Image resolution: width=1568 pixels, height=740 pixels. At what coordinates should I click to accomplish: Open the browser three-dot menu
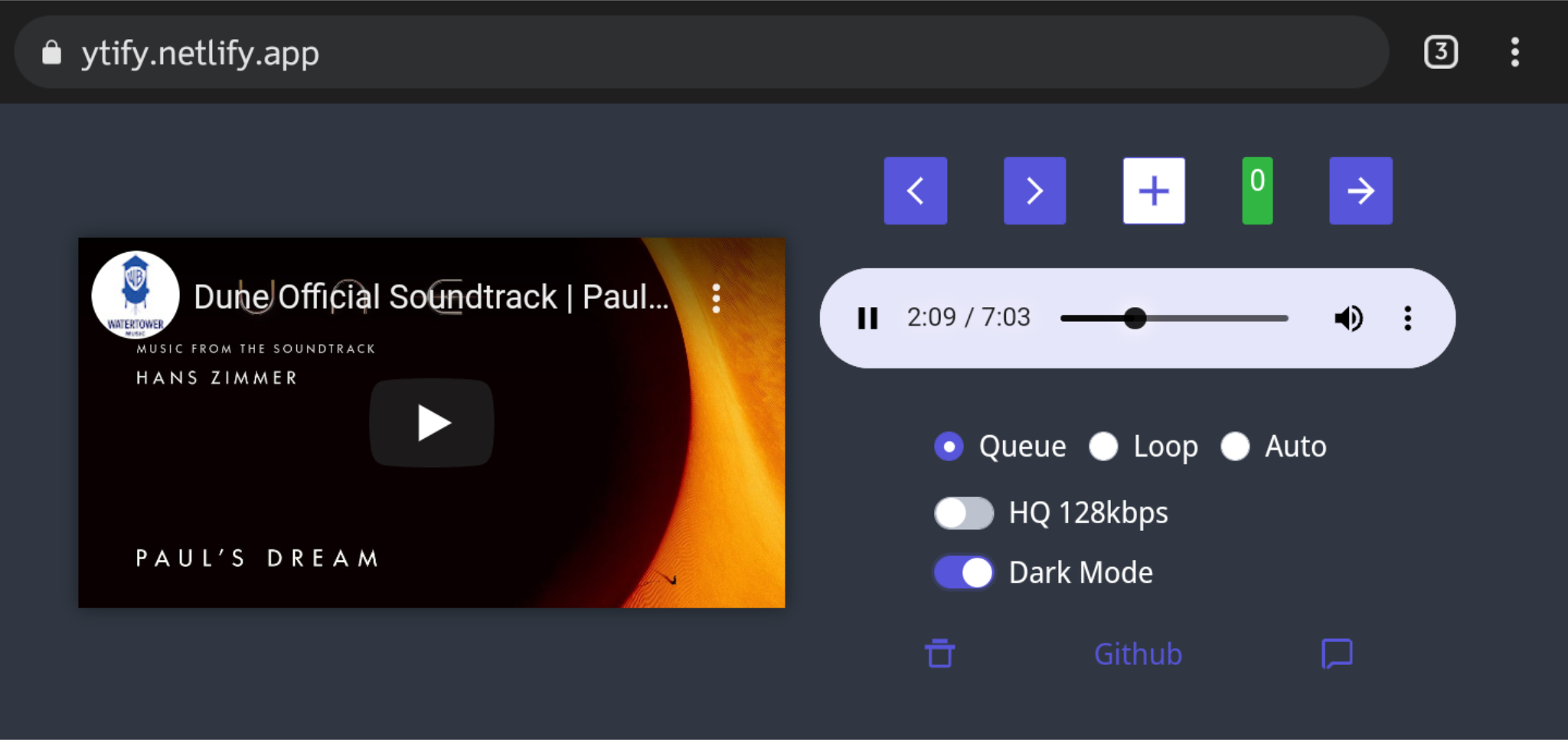pos(1514,52)
